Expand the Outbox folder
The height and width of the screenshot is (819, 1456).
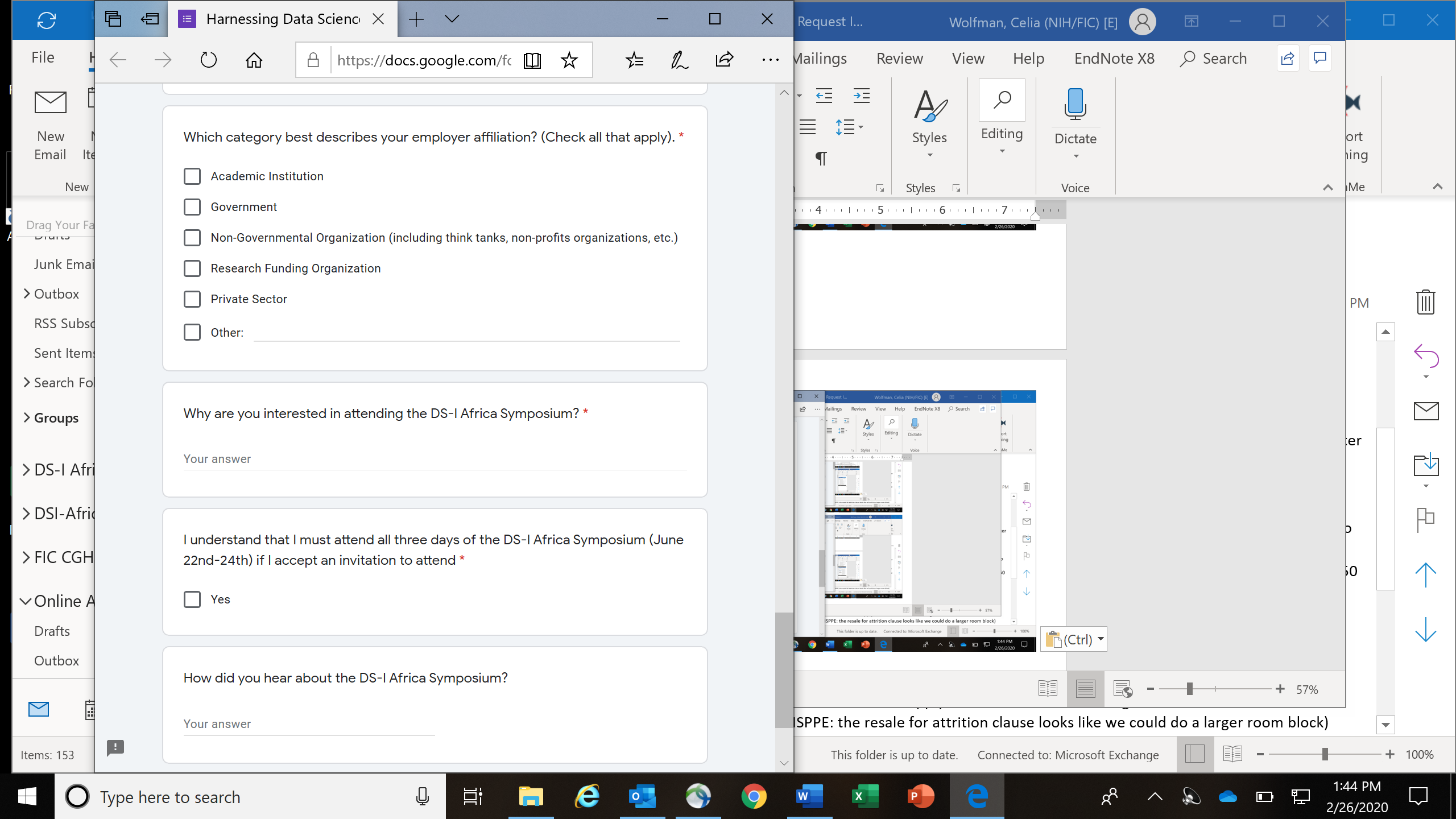[26, 293]
